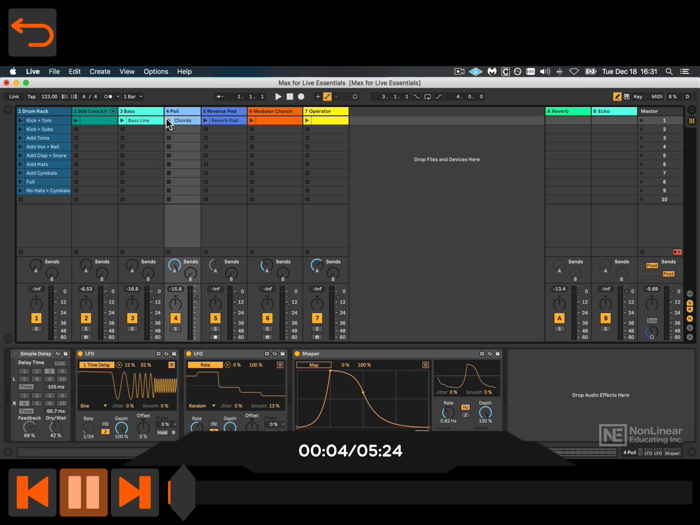Open the Sine waveform dropdown in LFO
The width and height of the screenshot is (700, 525).
point(94,406)
